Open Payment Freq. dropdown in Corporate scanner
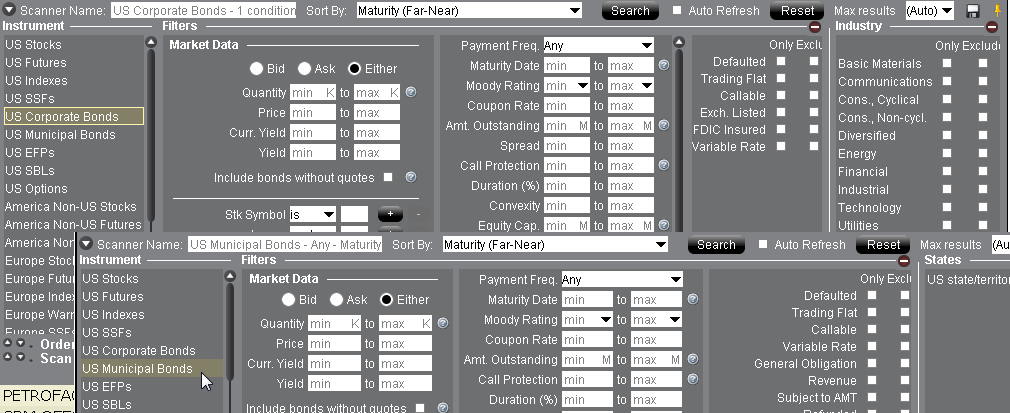 pyautogui.click(x=598, y=46)
